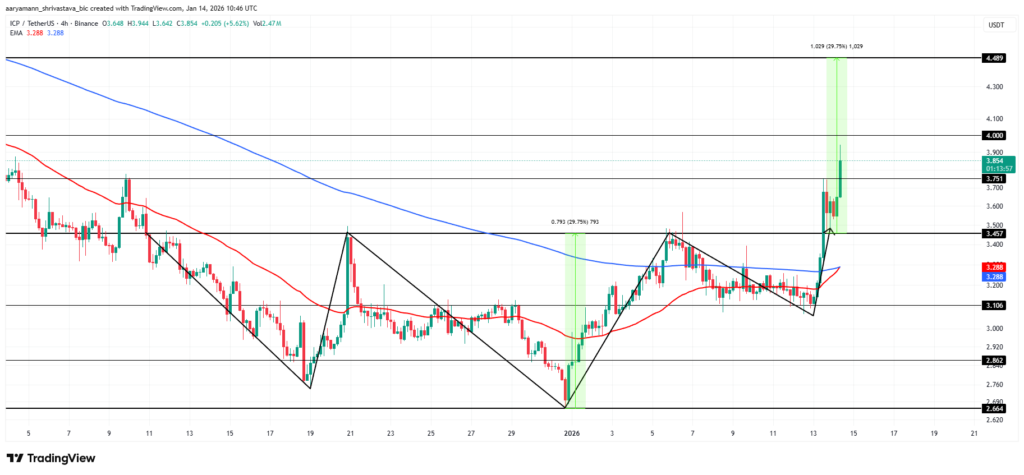Select the upper green 29.75% measurement box
This screenshot has height=475, width=1024.
click(837, 145)
